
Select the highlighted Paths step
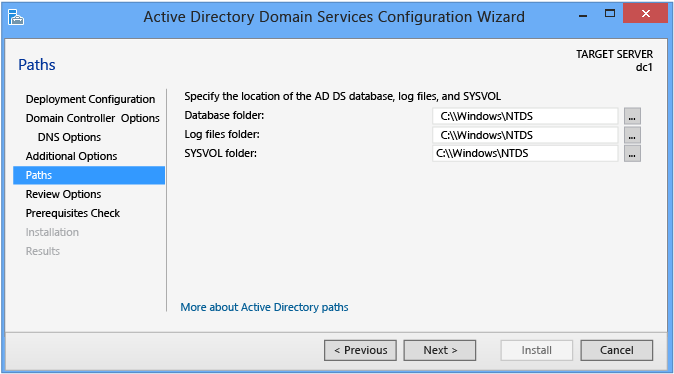pos(89,175)
